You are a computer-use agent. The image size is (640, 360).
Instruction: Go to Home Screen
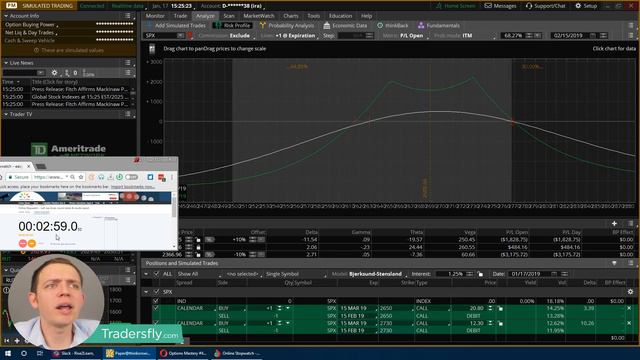[455, 6]
